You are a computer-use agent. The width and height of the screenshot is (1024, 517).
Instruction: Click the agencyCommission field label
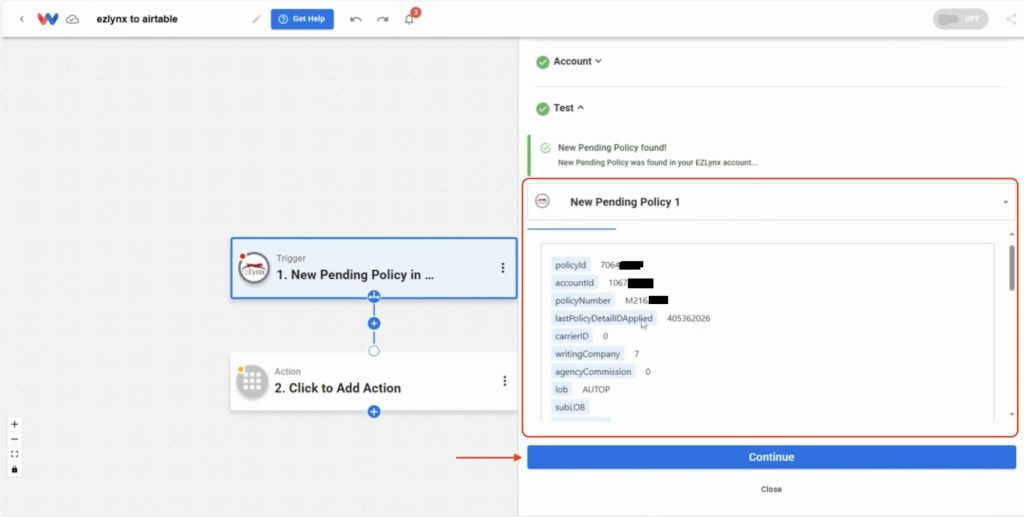pyautogui.click(x=594, y=371)
